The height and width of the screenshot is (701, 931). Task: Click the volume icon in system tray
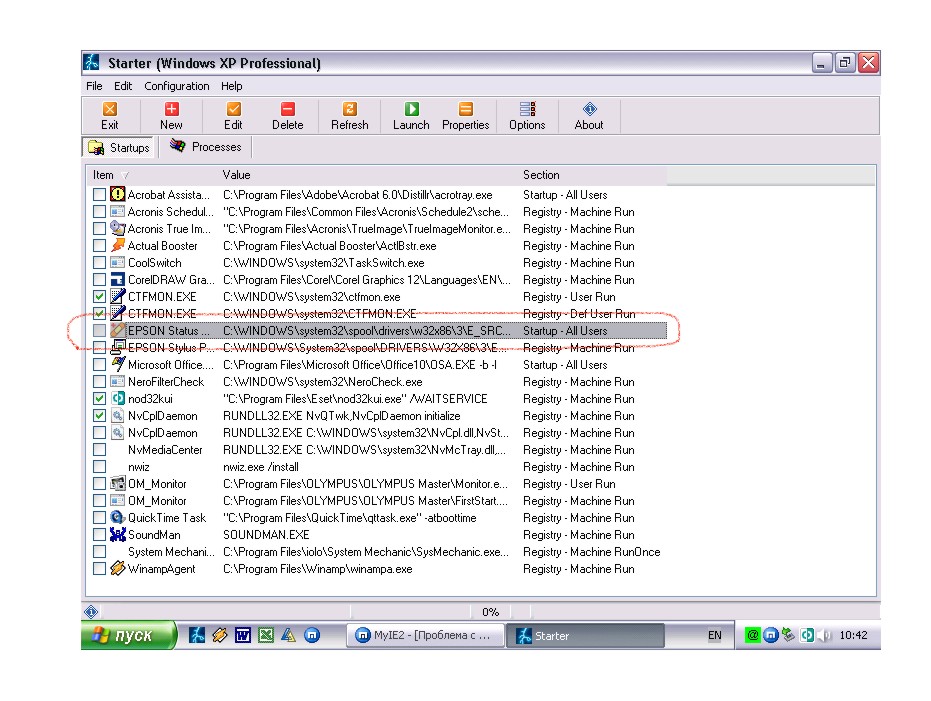coord(824,635)
